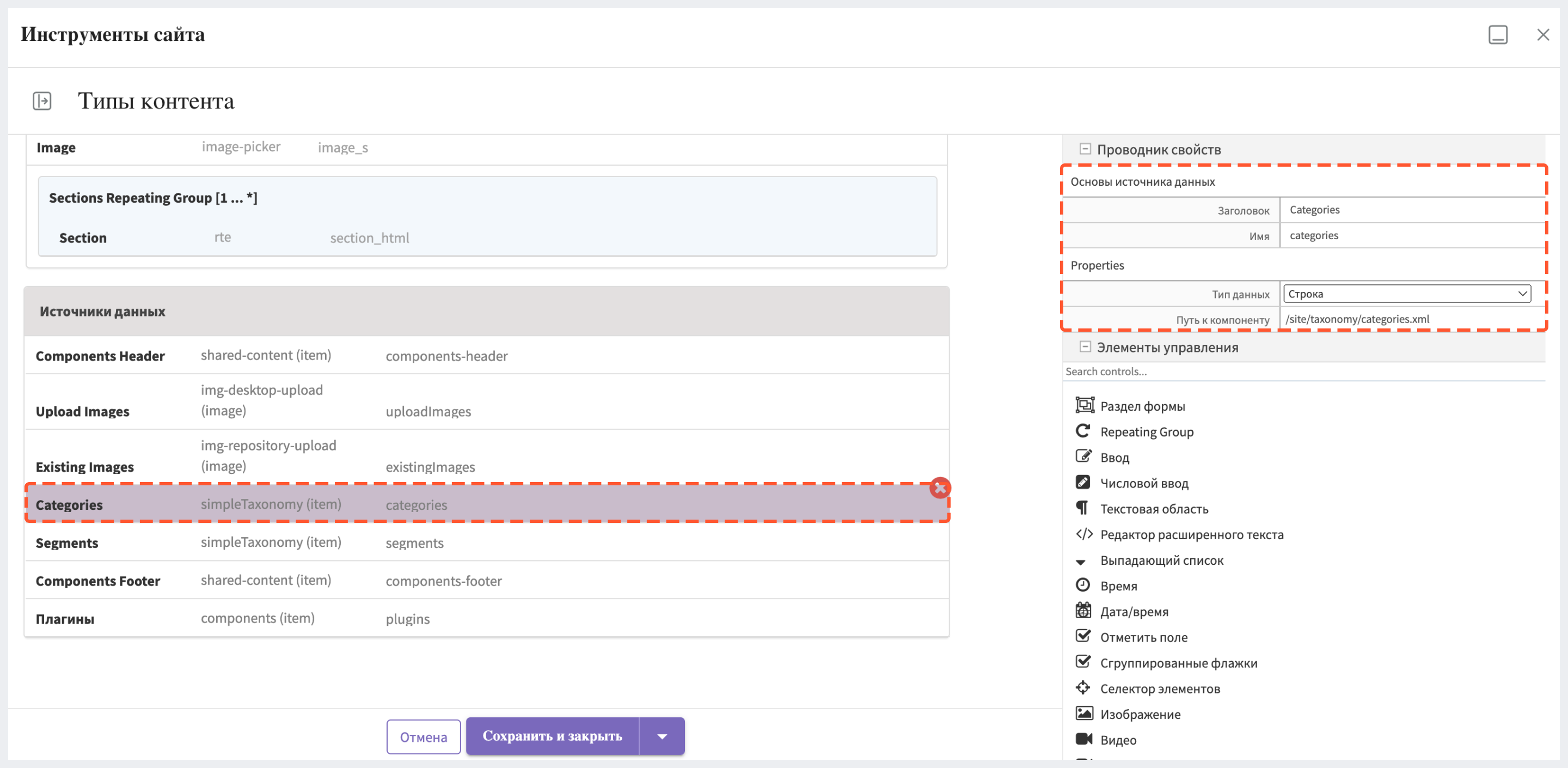
Task: Click the Редактор расширенного текста code icon
Action: point(1084,534)
